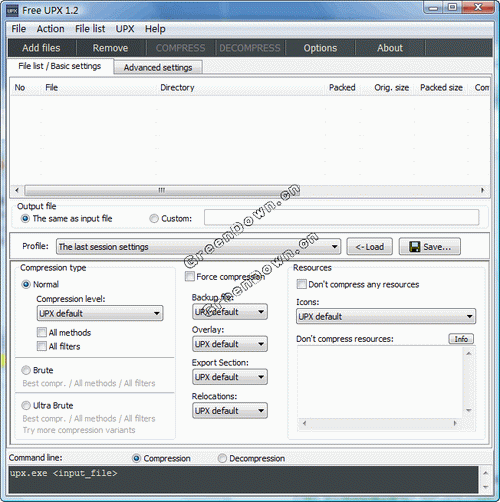Open the Action menu
Screen dimensions: 500x502
click(50, 29)
